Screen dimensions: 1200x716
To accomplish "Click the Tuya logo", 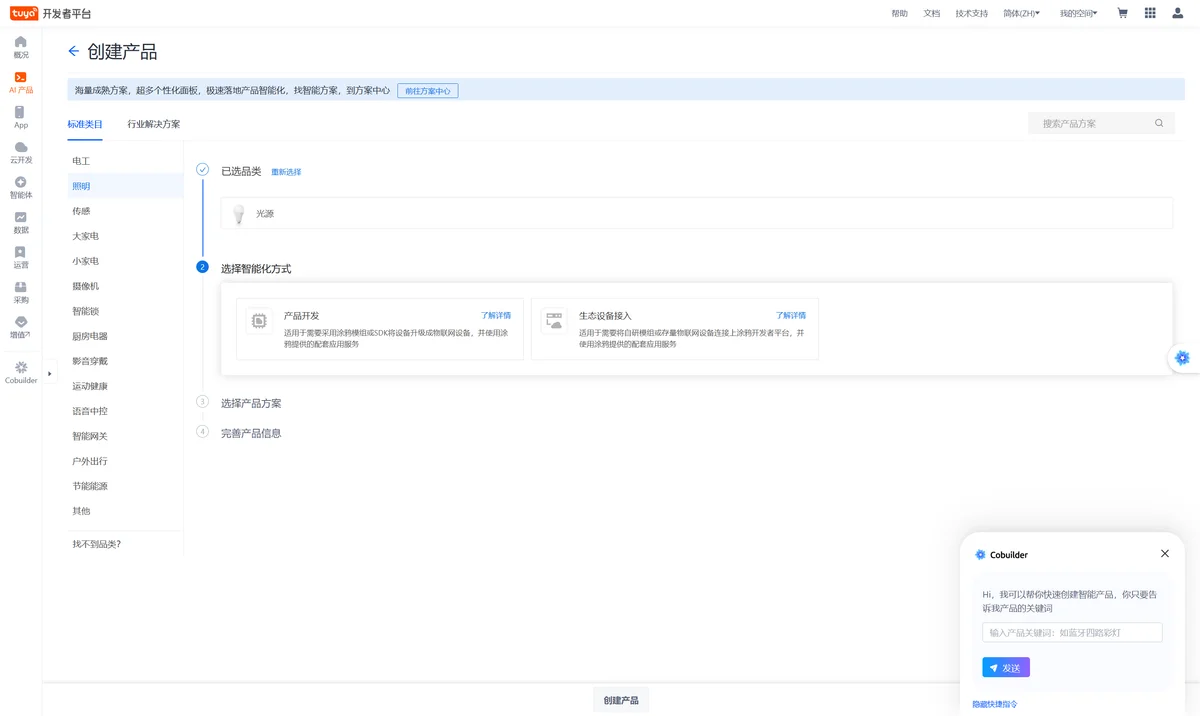I will click(24, 13).
